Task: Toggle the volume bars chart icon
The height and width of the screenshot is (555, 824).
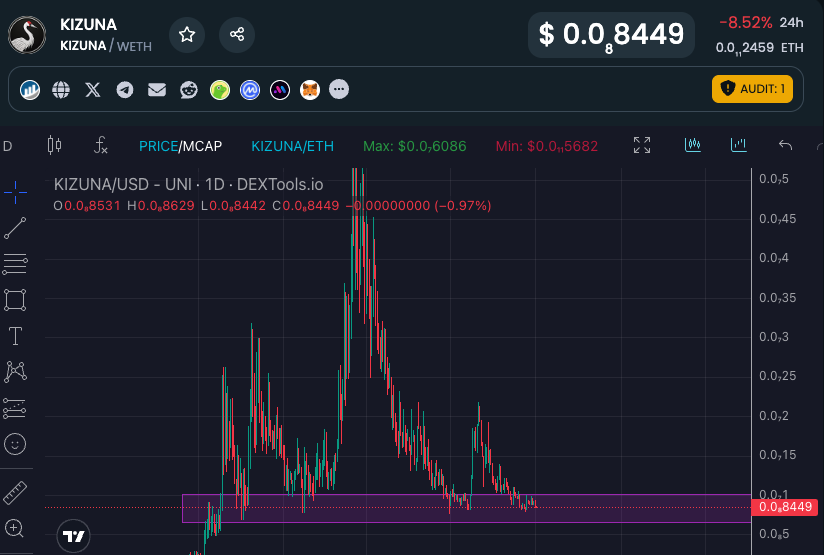Action: [739, 145]
